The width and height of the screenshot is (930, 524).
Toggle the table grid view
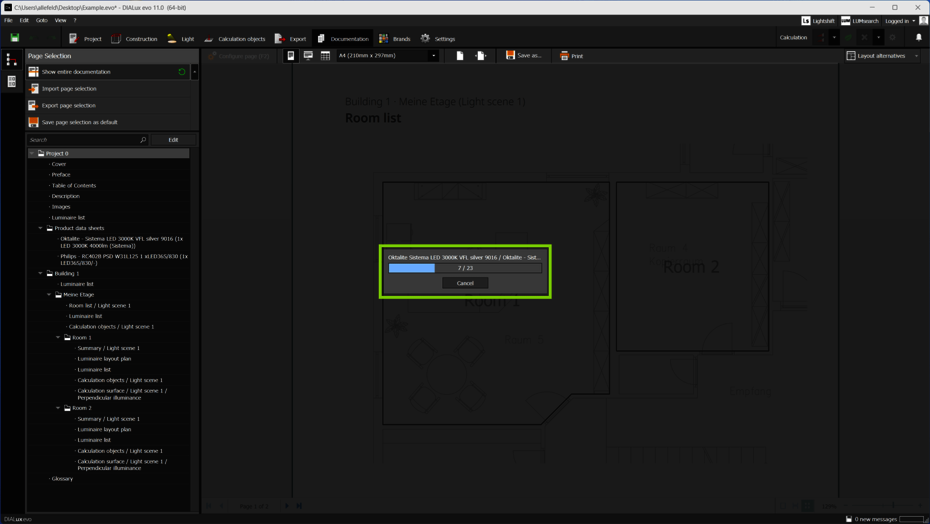(x=325, y=56)
